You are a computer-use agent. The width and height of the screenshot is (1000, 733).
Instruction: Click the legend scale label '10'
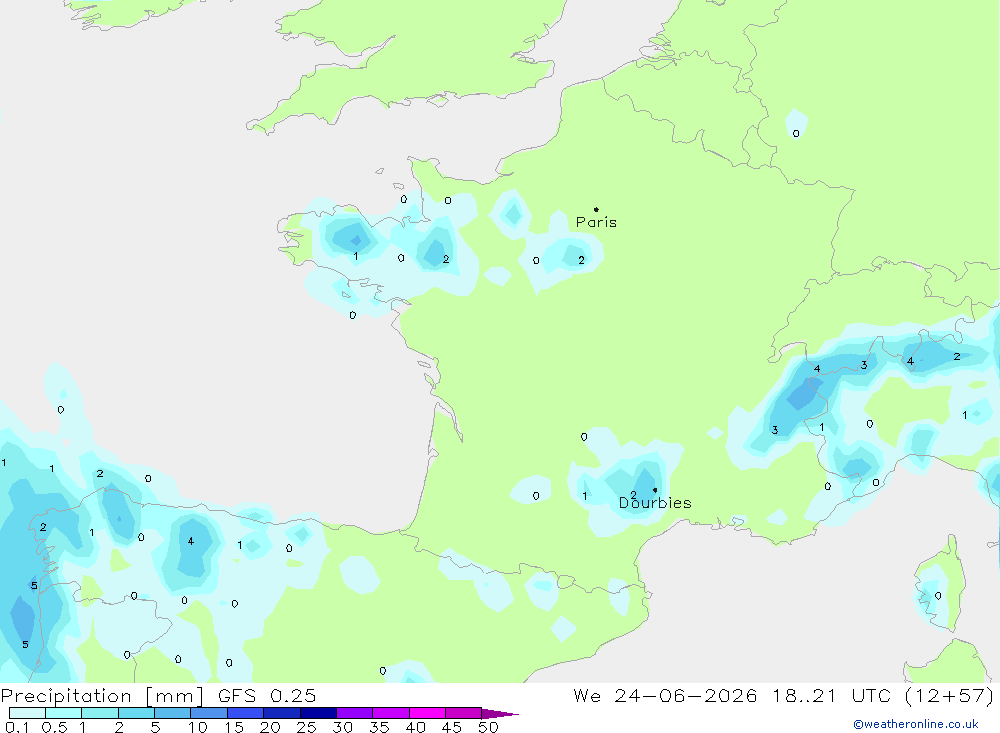[x=198, y=727]
